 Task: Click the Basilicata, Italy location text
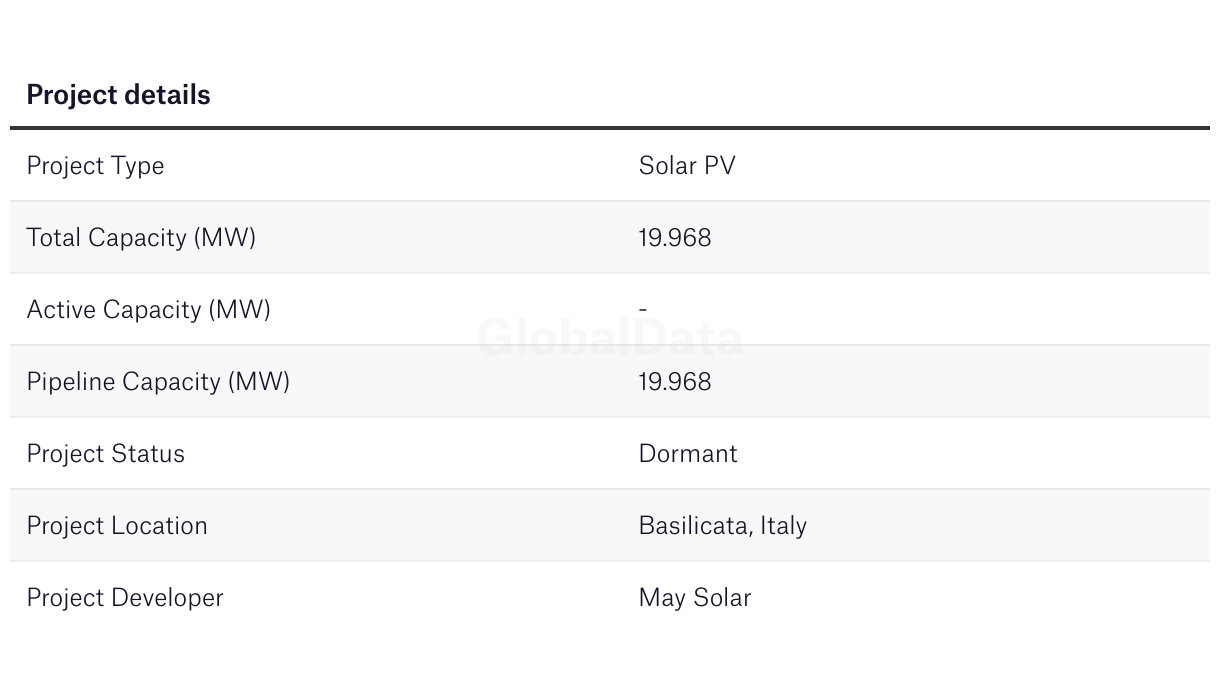(x=723, y=526)
